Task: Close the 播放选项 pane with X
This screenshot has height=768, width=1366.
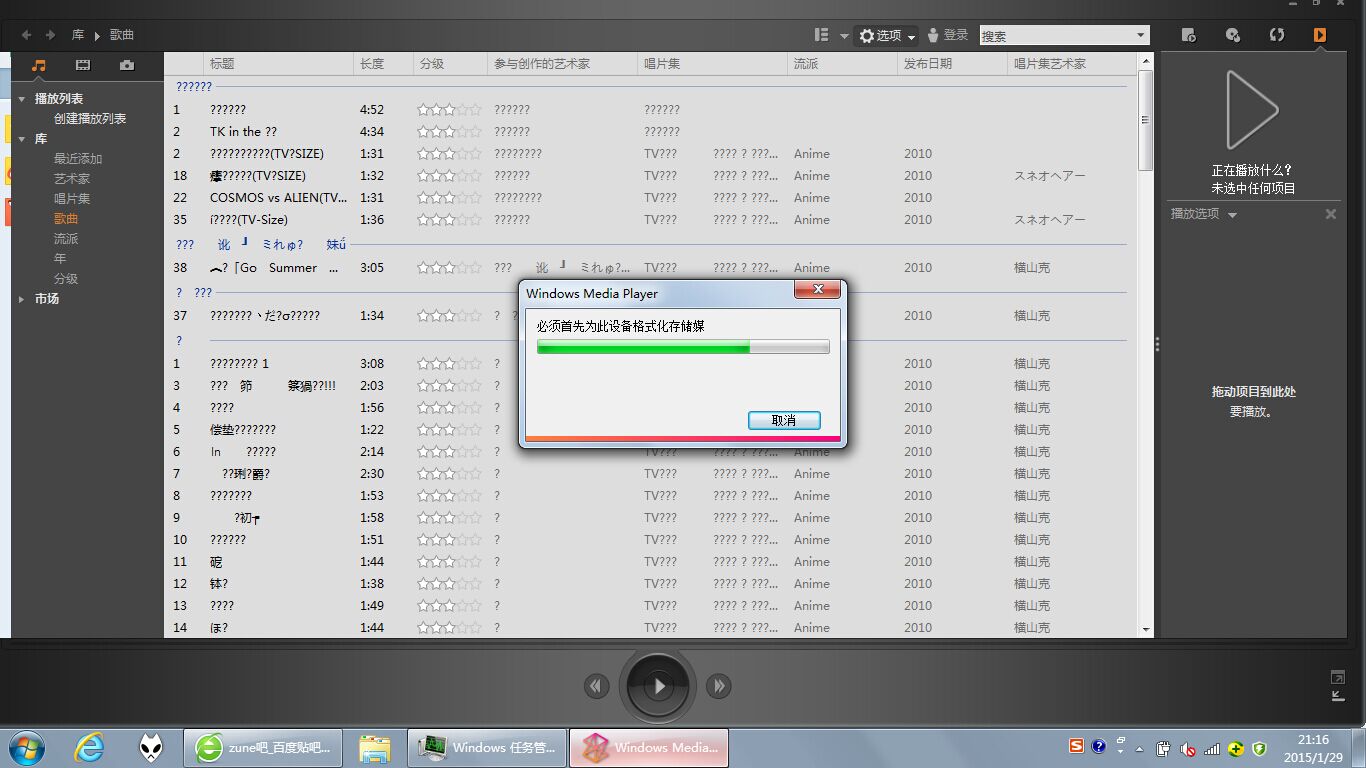Action: 1331,214
